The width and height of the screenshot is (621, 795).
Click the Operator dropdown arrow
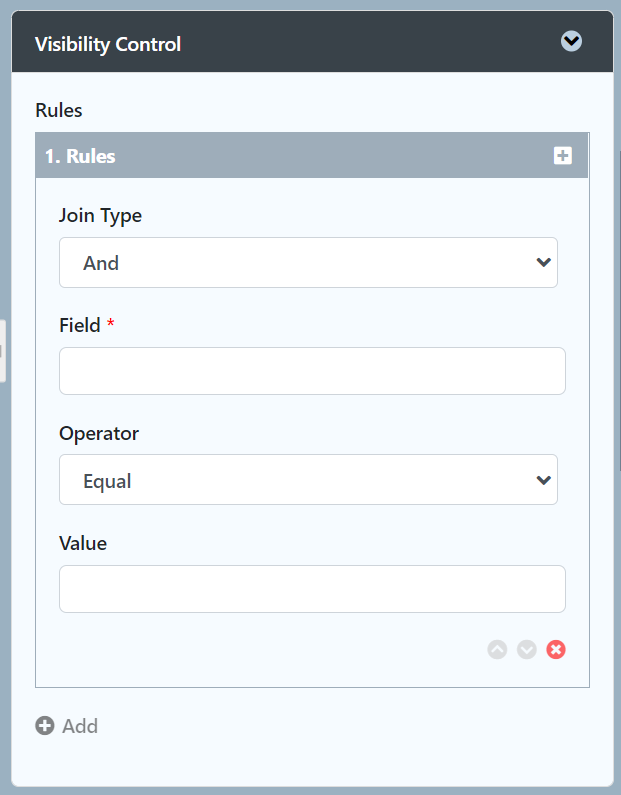click(543, 481)
